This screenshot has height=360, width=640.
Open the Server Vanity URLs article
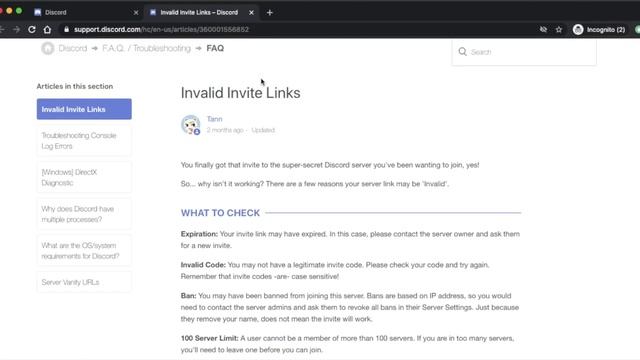(x=84, y=282)
